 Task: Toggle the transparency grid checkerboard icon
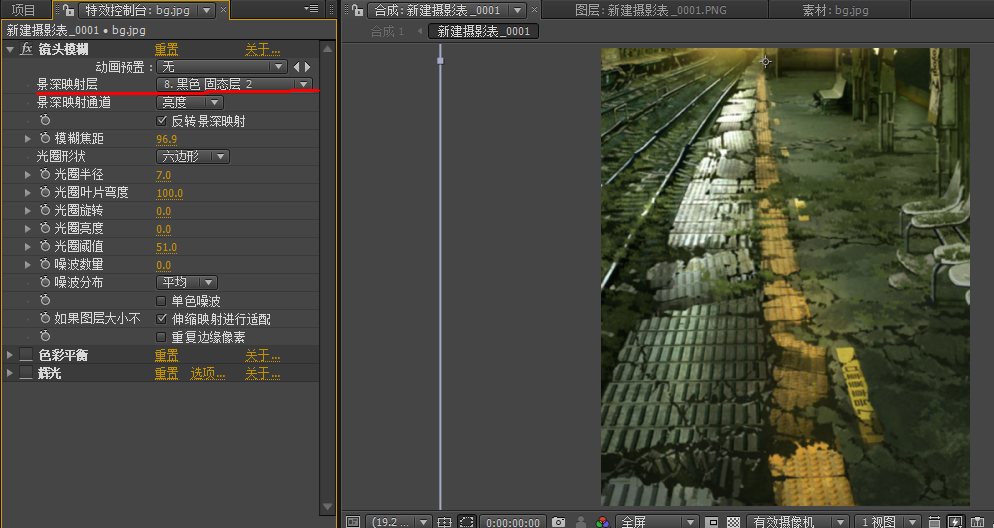[733, 521]
